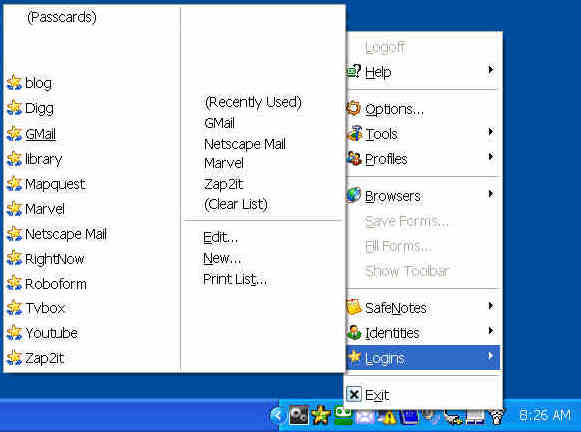Choose Print List... in logins menu
Viewport: 581px width, 432px height.
pos(235,279)
